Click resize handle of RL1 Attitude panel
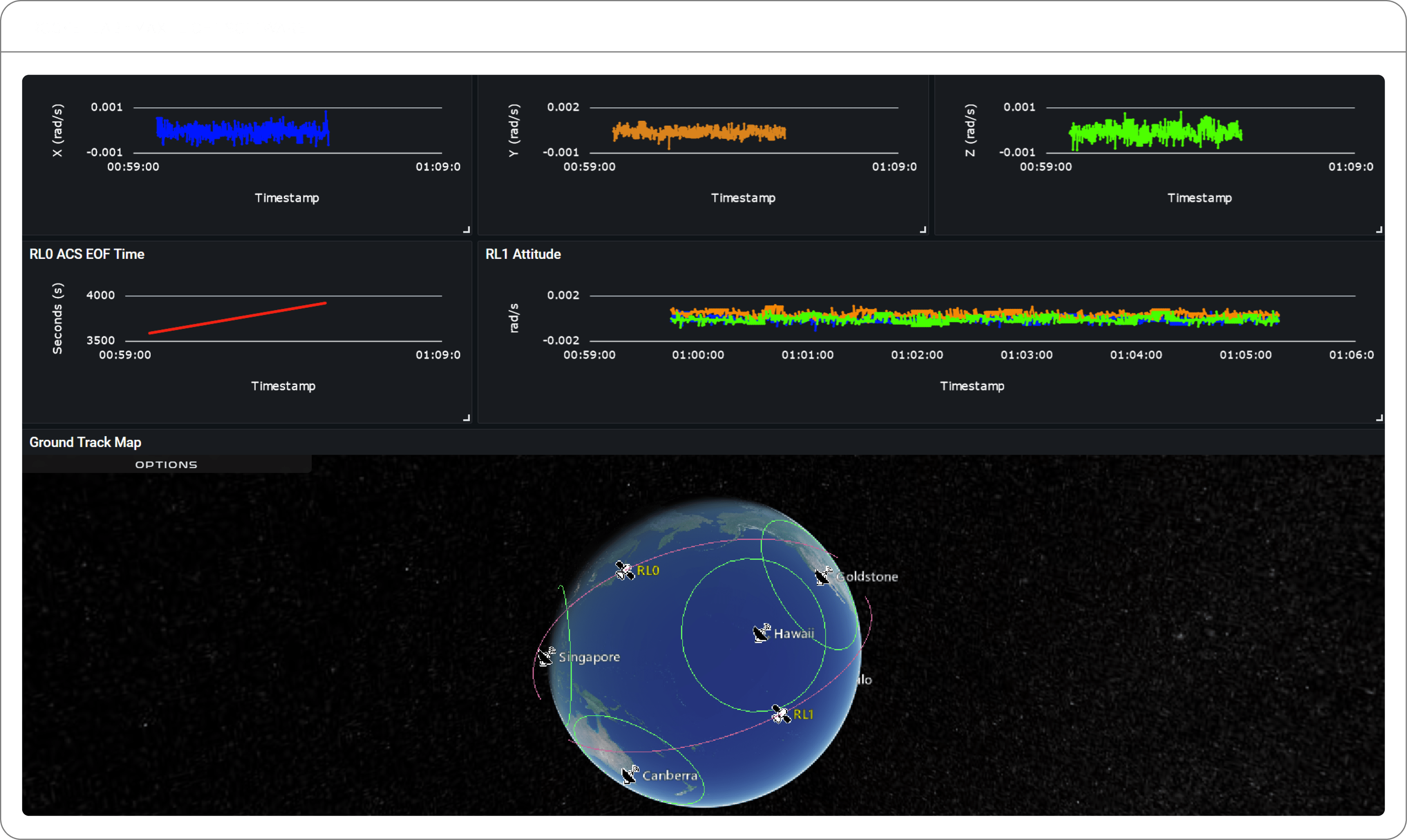Viewport: 1407px width, 840px height. (1379, 418)
